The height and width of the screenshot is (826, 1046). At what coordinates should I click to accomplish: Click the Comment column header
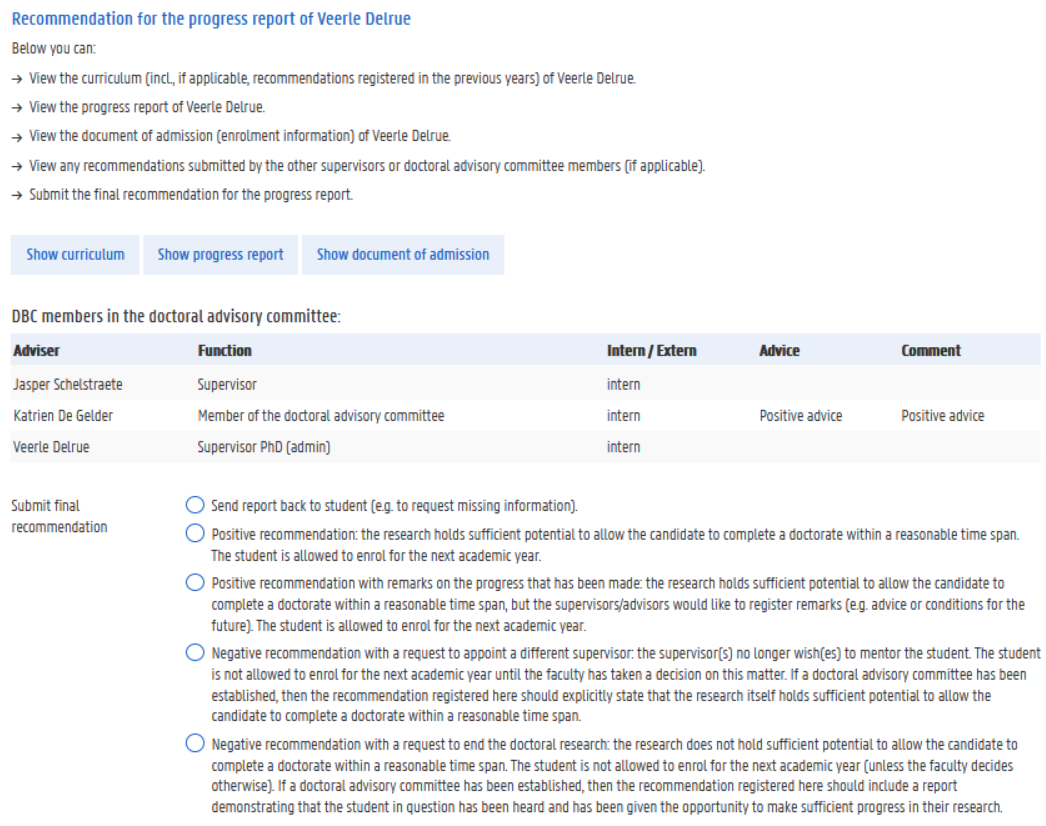[930, 351]
